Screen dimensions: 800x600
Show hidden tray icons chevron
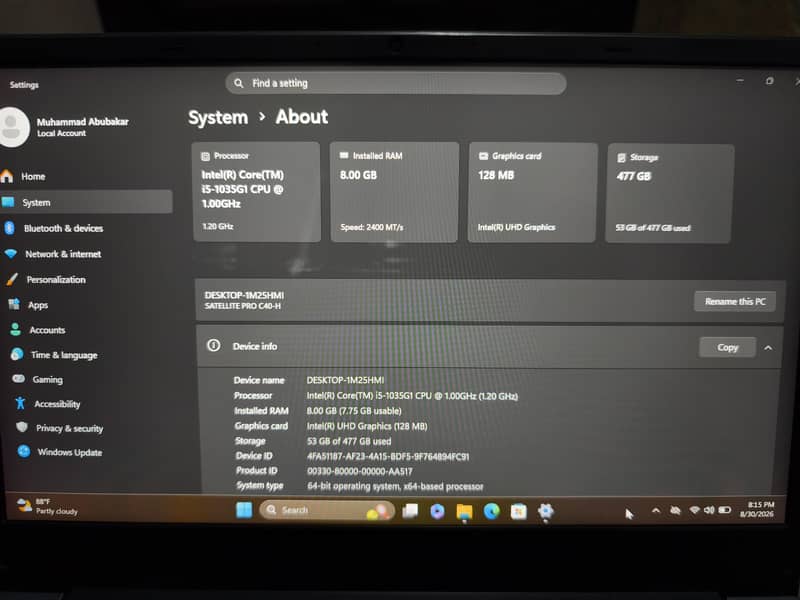656,510
